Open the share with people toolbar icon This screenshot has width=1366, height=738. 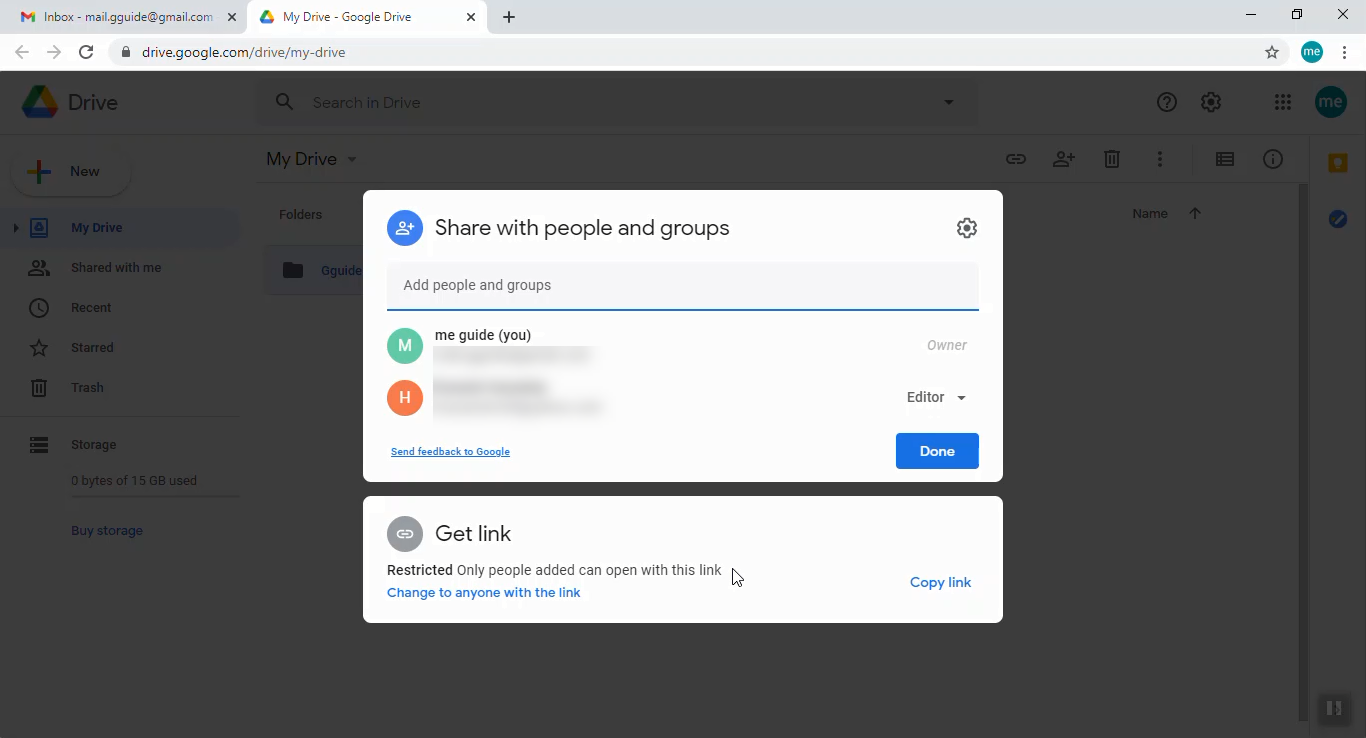[x=1064, y=159]
